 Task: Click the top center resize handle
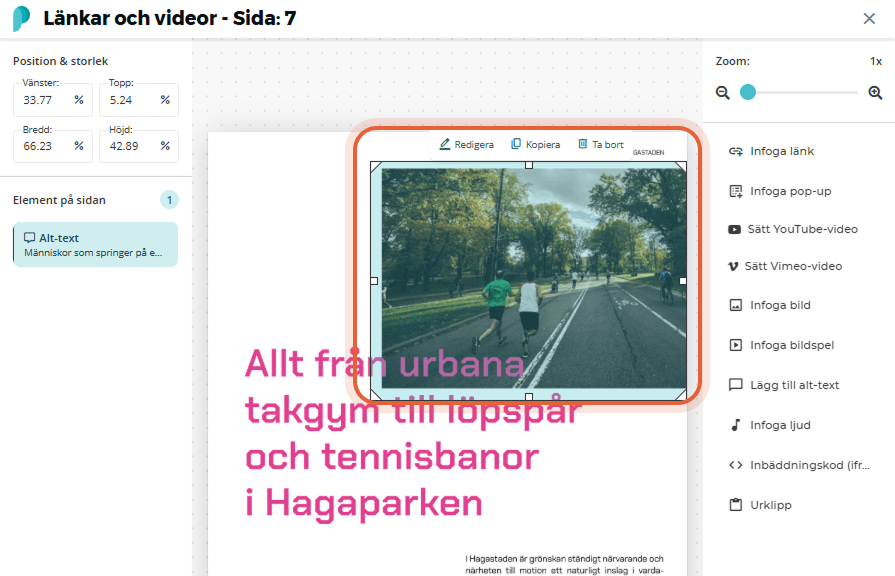tap(529, 165)
